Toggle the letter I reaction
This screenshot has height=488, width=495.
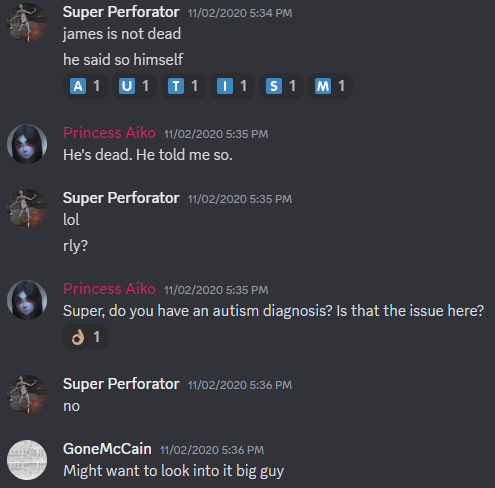pos(232,86)
